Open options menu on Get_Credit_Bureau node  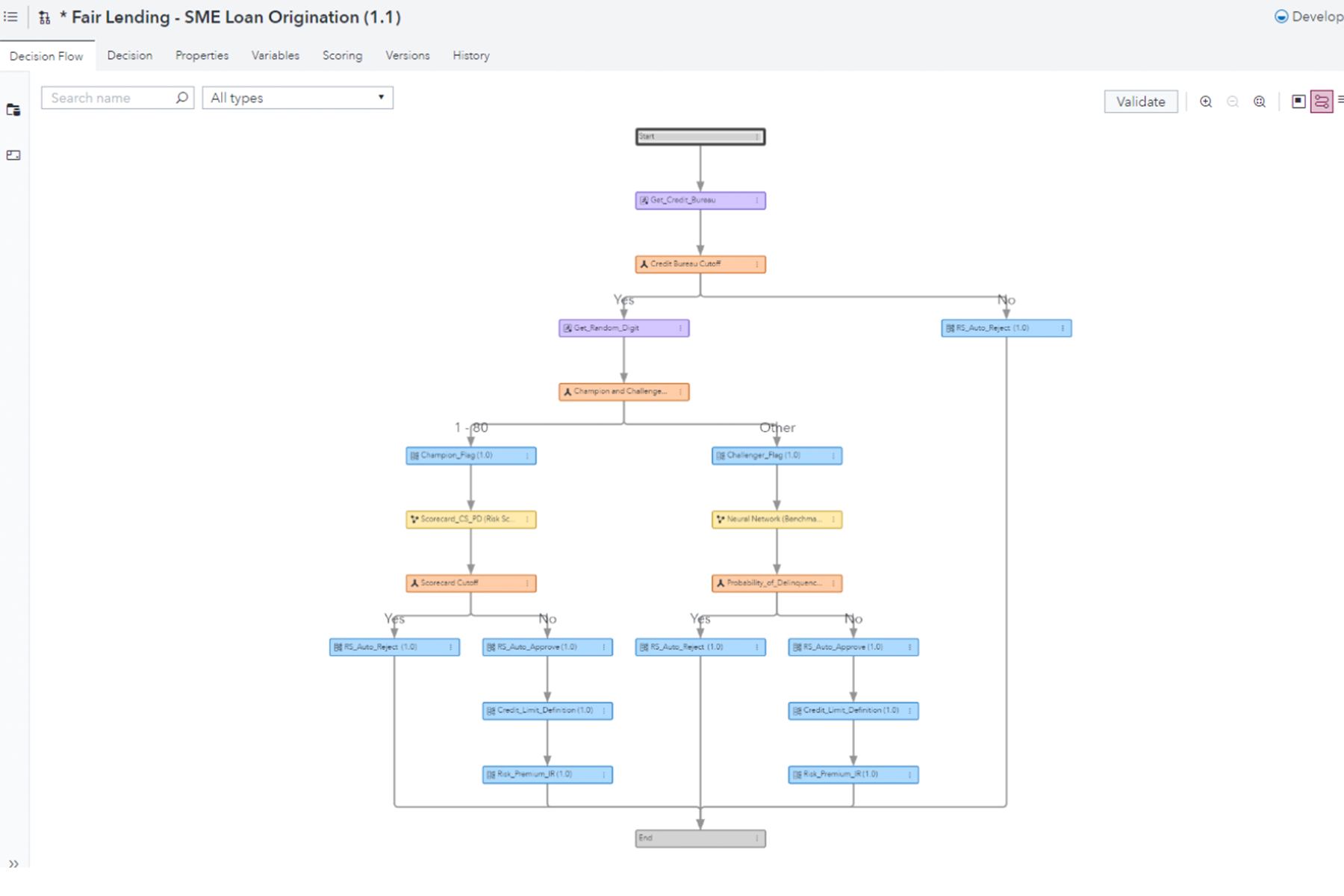[x=756, y=201]
